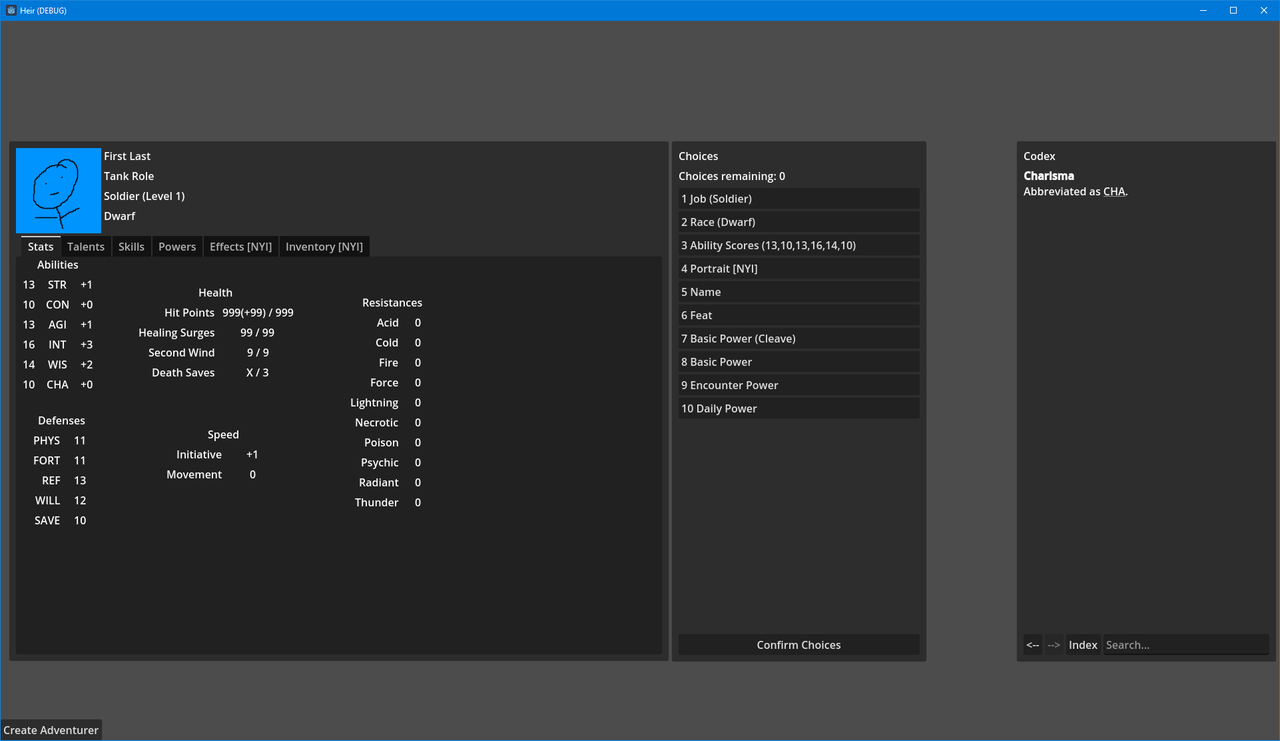Click the First Last name text
This screenshot has height=741, width=1280.
click(x=127, y=156)
